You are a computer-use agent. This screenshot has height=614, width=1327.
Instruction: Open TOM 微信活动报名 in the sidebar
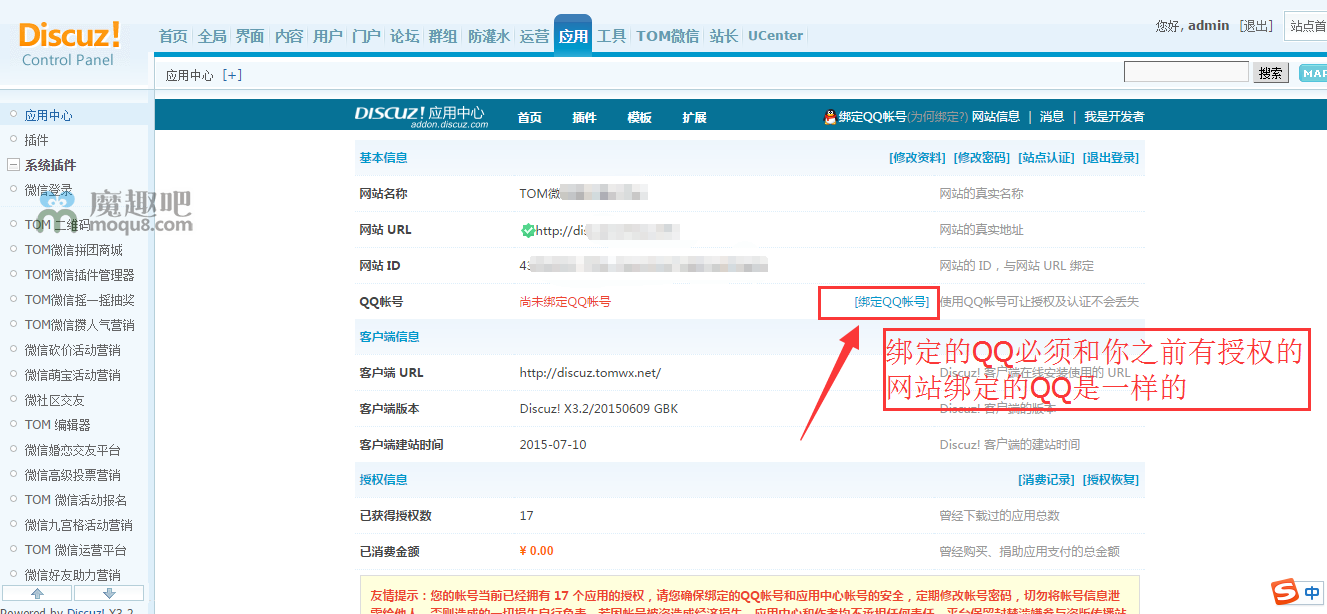pos(75,500)
